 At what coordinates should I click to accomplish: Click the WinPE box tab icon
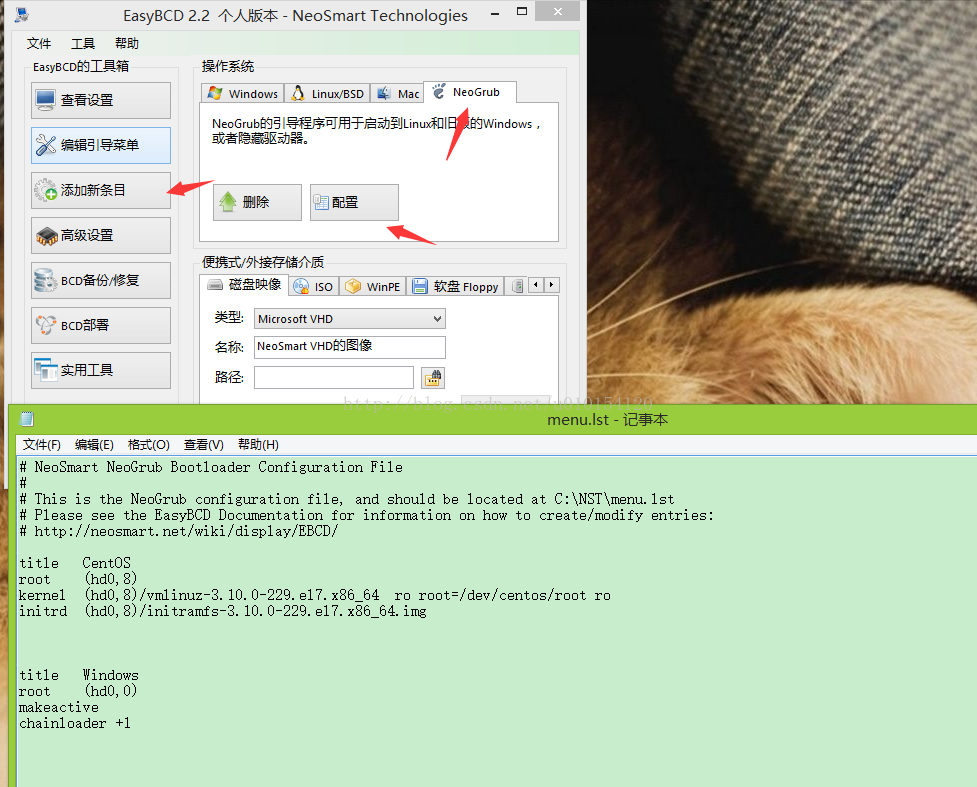pos(353,286)
